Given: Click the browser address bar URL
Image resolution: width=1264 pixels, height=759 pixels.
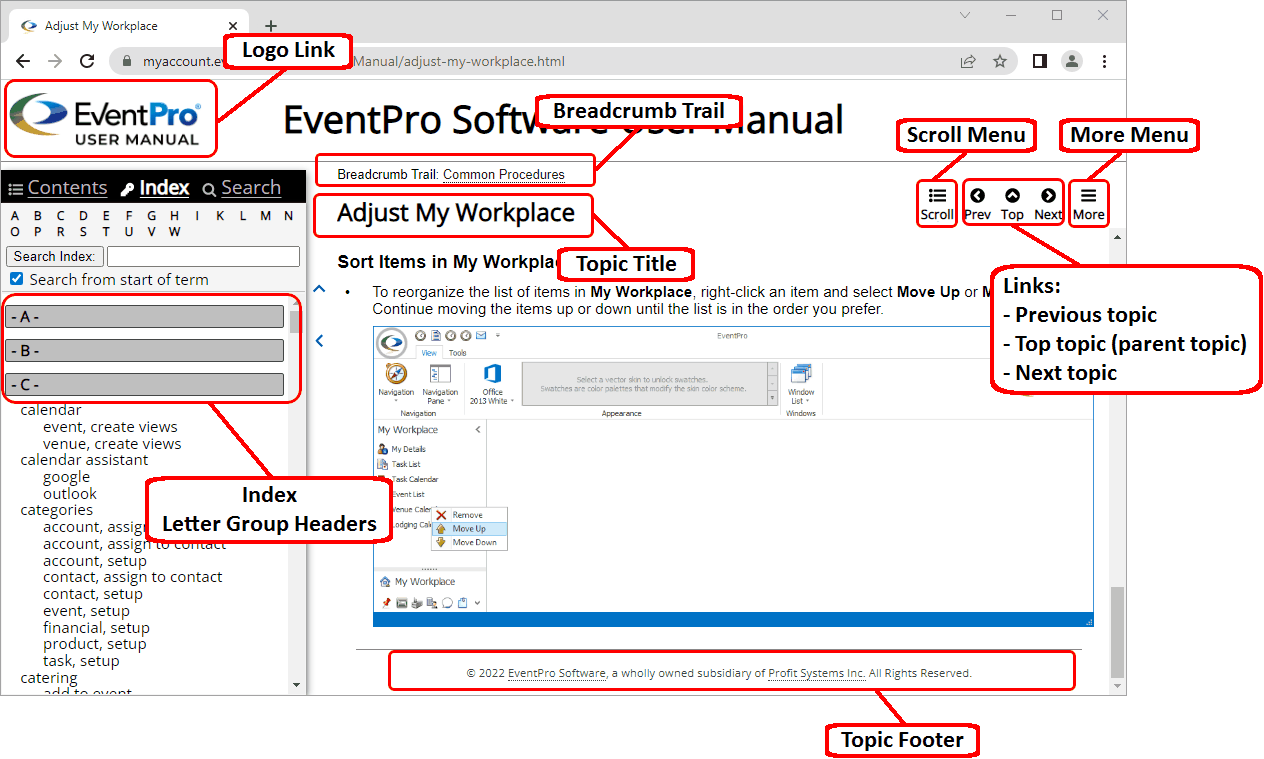Looking at the screenshot, I should click(354, 61).
